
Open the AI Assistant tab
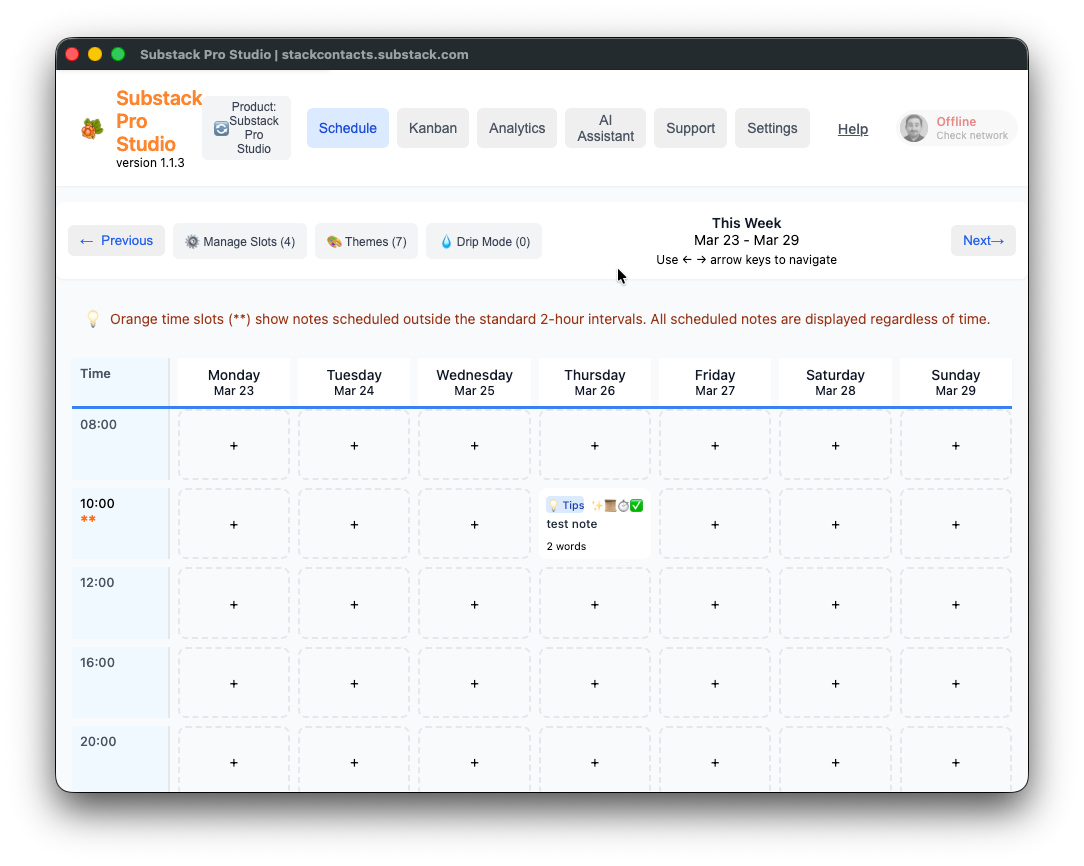coord(606,128)
